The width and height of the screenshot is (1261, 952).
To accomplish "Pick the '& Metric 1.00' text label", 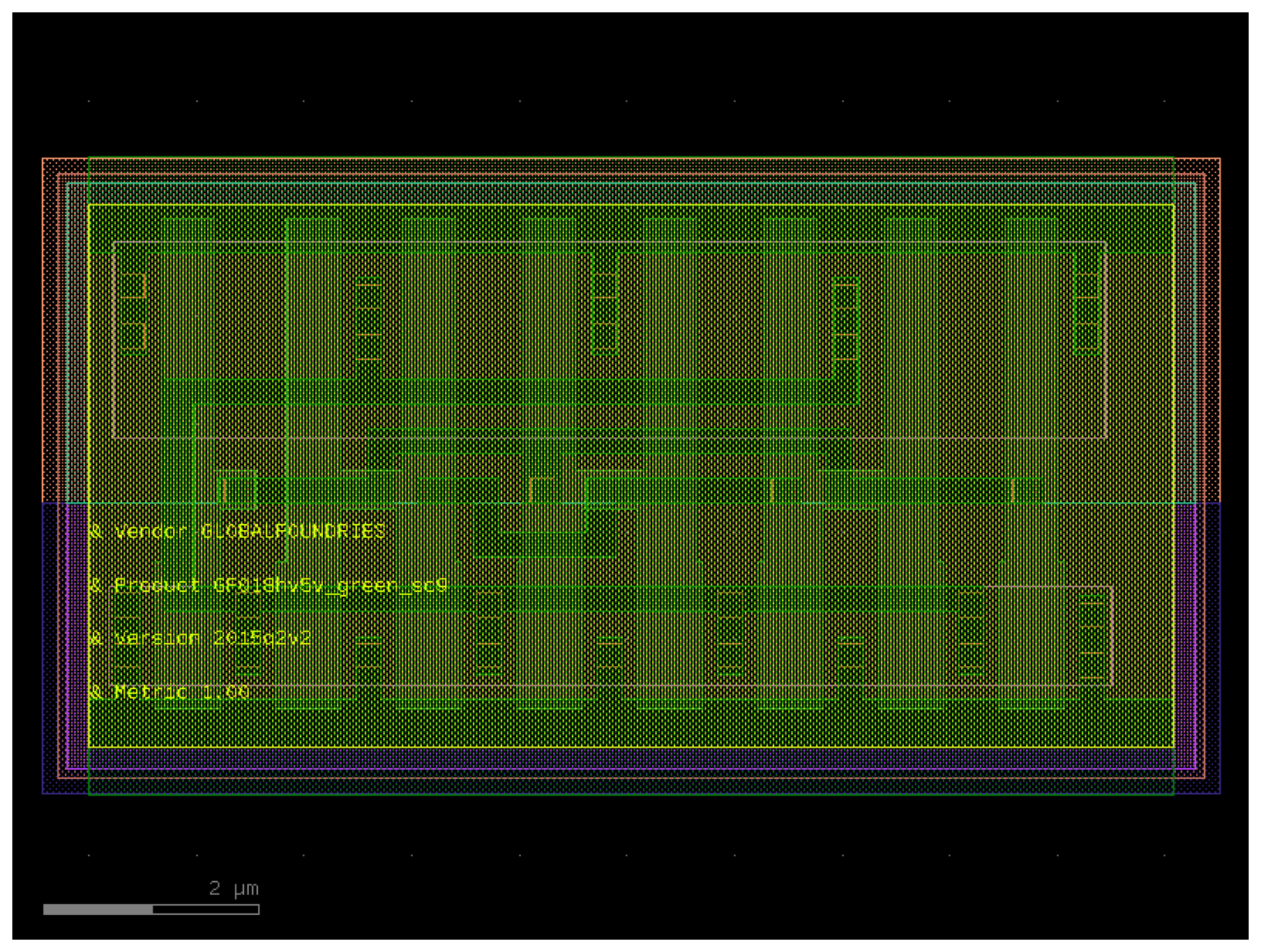I will (x=169, y=692).
